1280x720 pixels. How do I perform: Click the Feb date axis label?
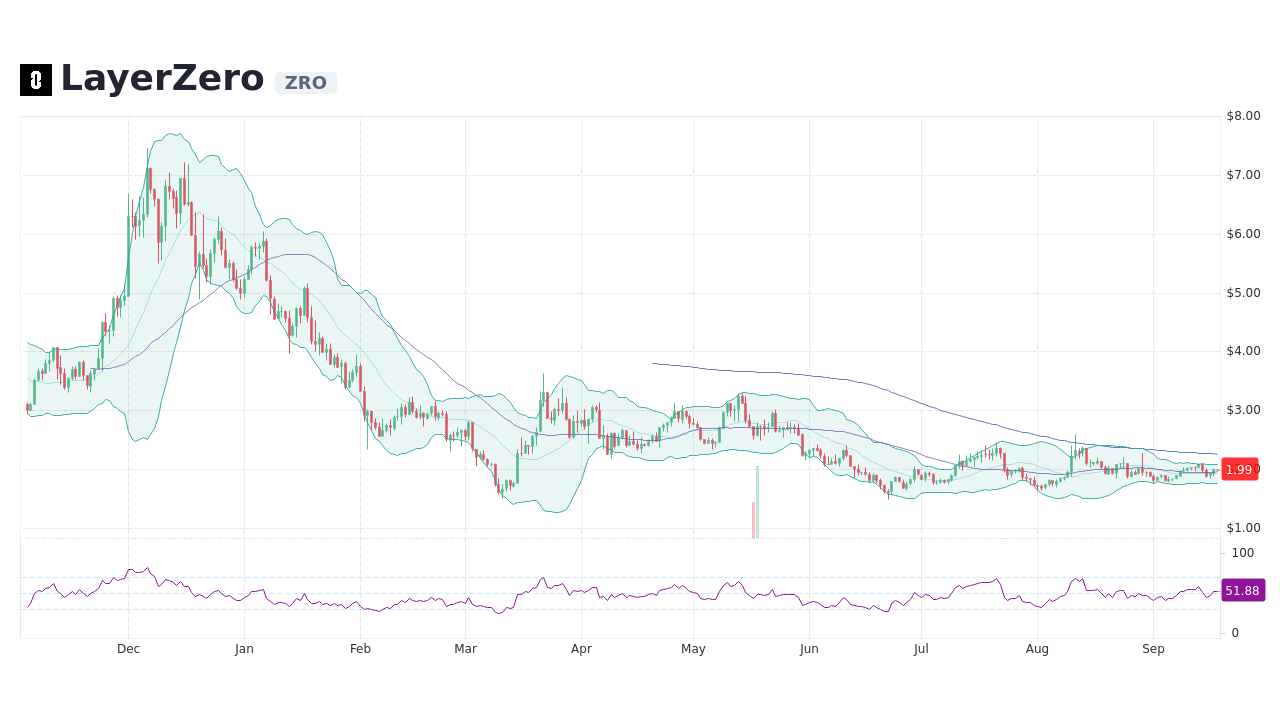click(360, 649)
